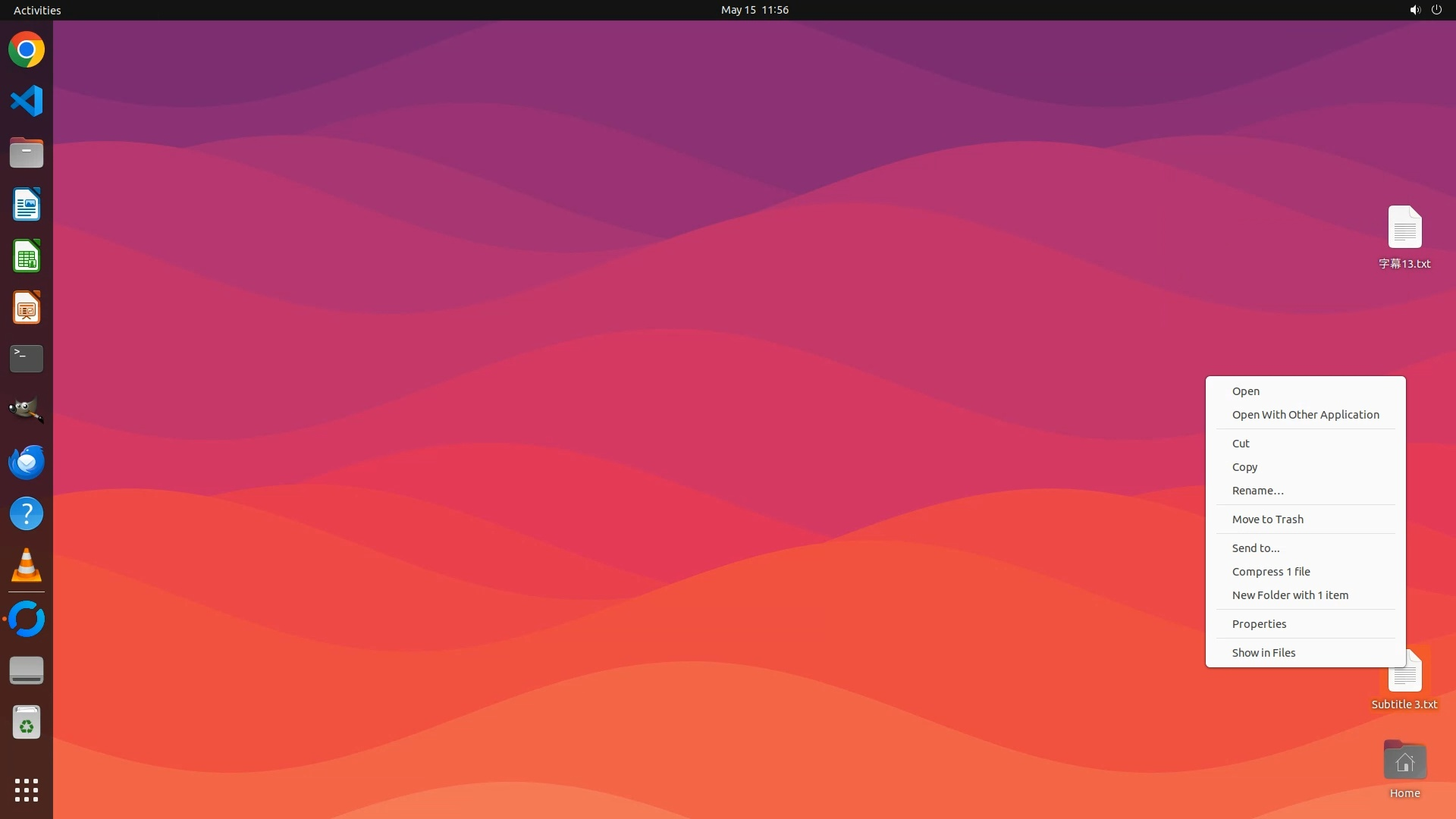Launch Thunderbird mail from dock
This screenshot has width=1456, height=819.
pyautogui.click(x=27, y=462)
